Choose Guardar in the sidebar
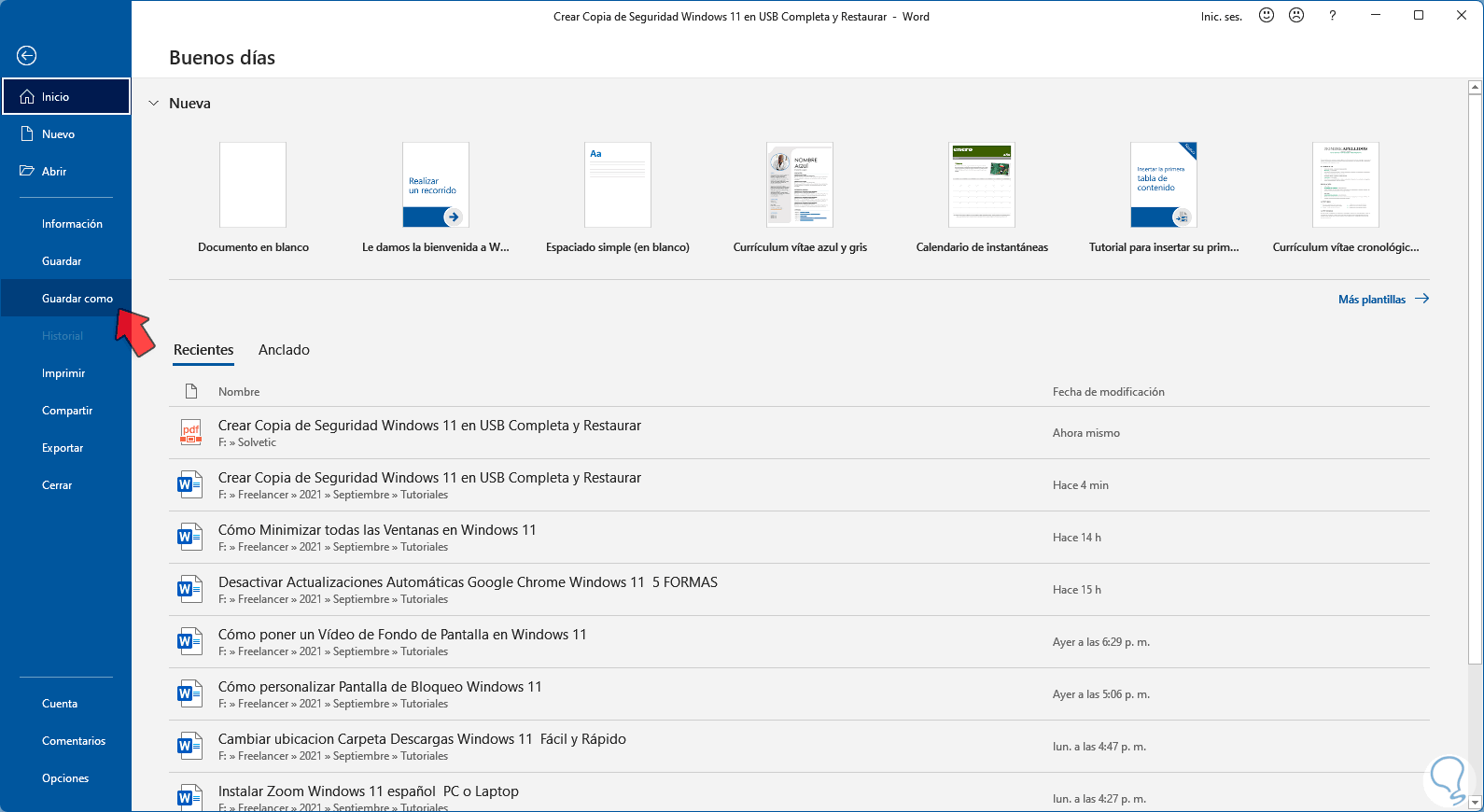This screenshot has height=812, width=1484. [x=66, y=261]
